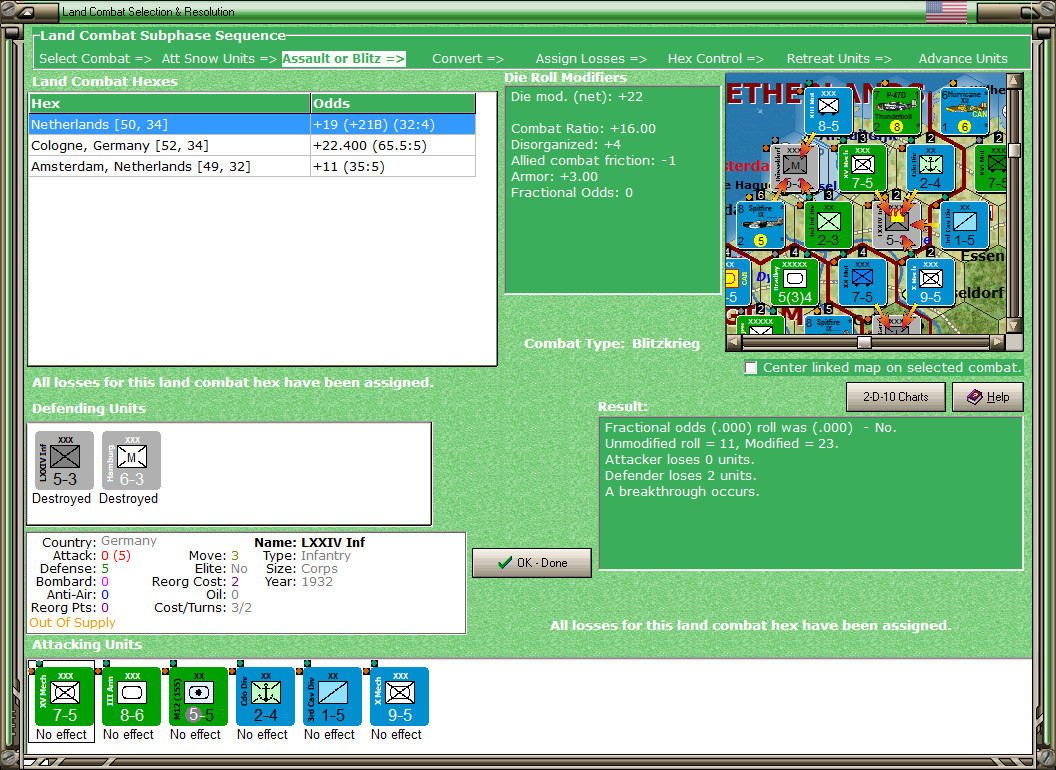Click the +19 (+21B) (32:4) odds cell
The height and width of the screenshot is (770, 1056).
tap(393, 125)
